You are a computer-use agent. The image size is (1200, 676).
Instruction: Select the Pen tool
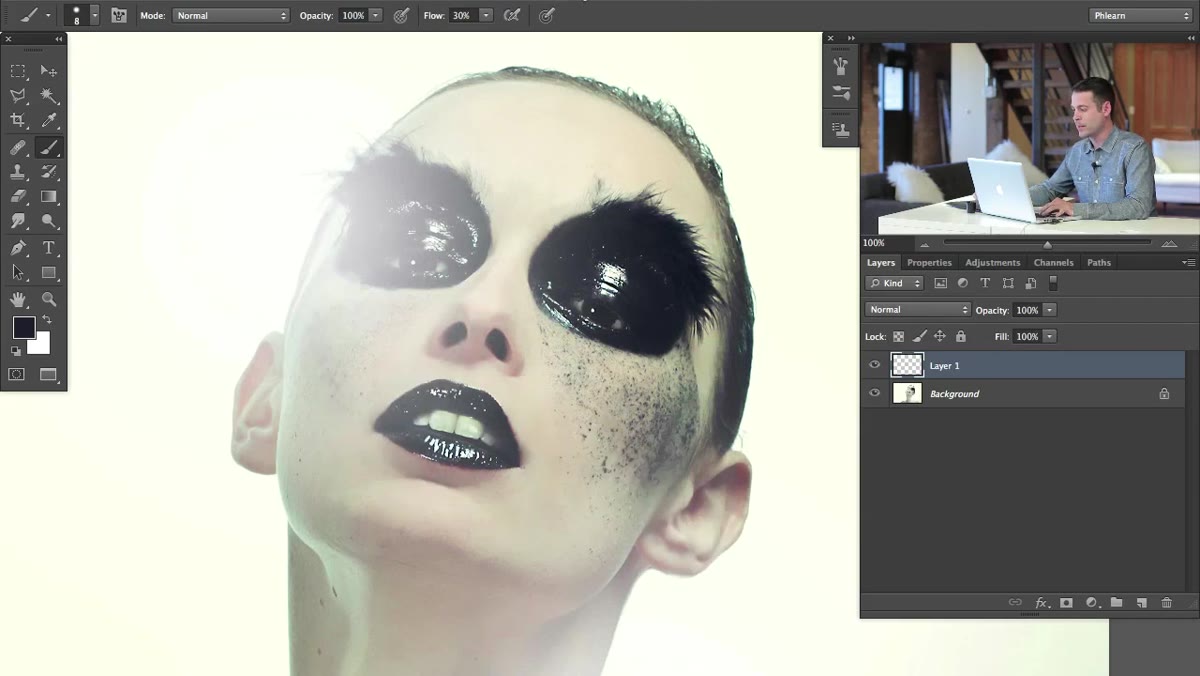18,248
